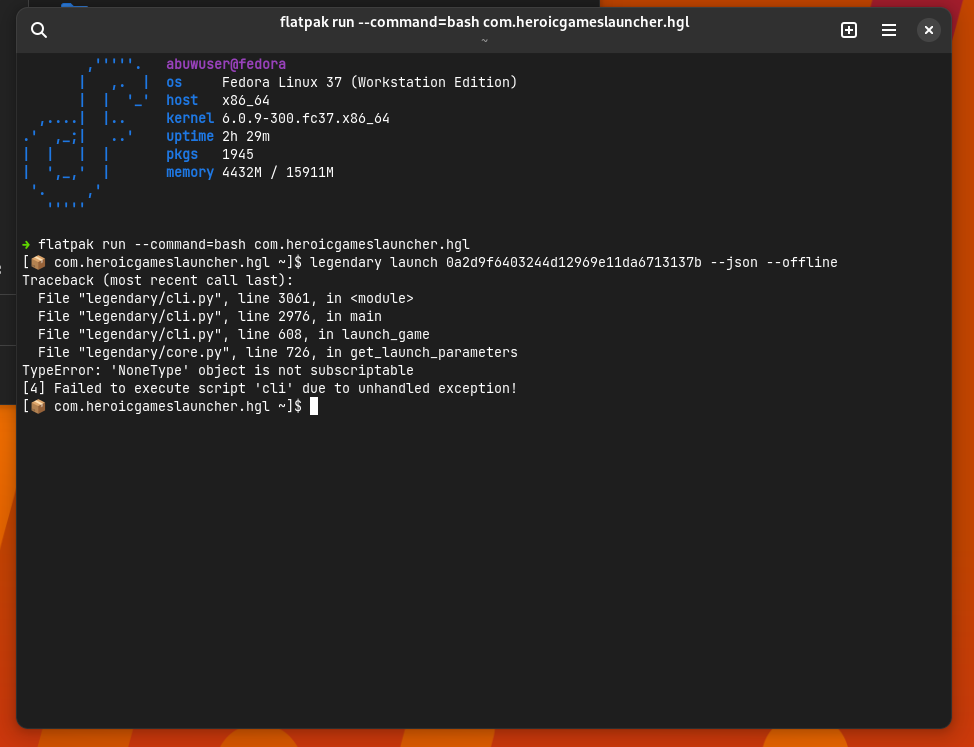The width and height of the screenshot is (974, 747).
Task: Click traceback line 'line 2976, in main'
Action: pos(310,317)
